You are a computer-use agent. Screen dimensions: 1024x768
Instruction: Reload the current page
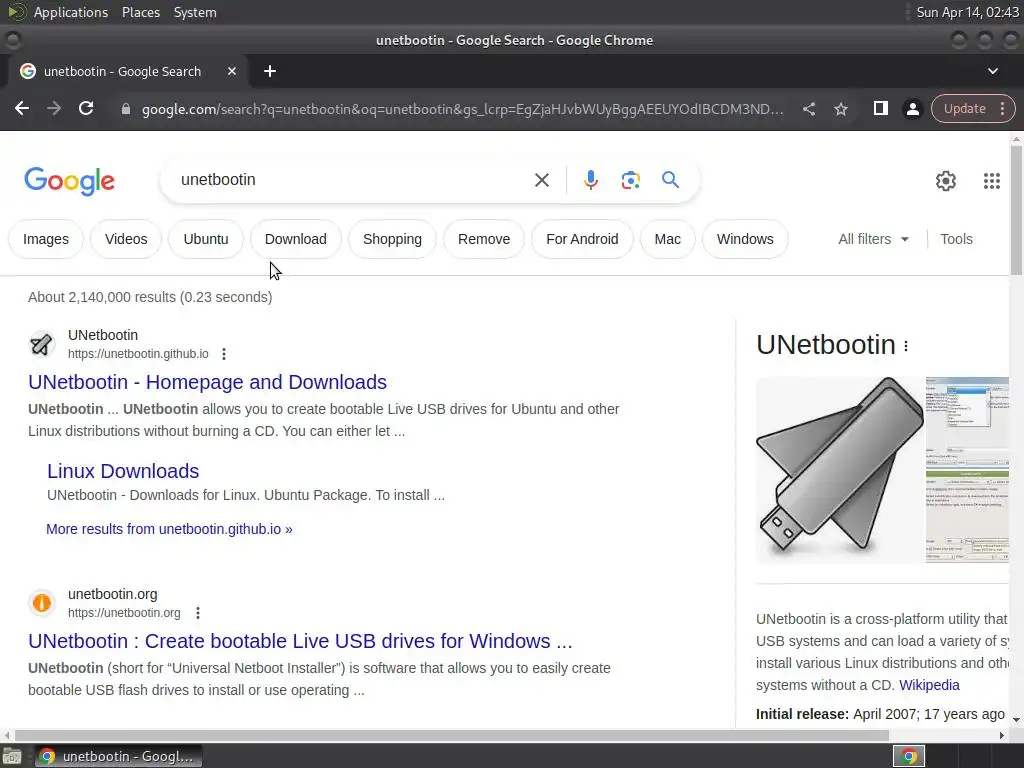click(x=86, y=108)
